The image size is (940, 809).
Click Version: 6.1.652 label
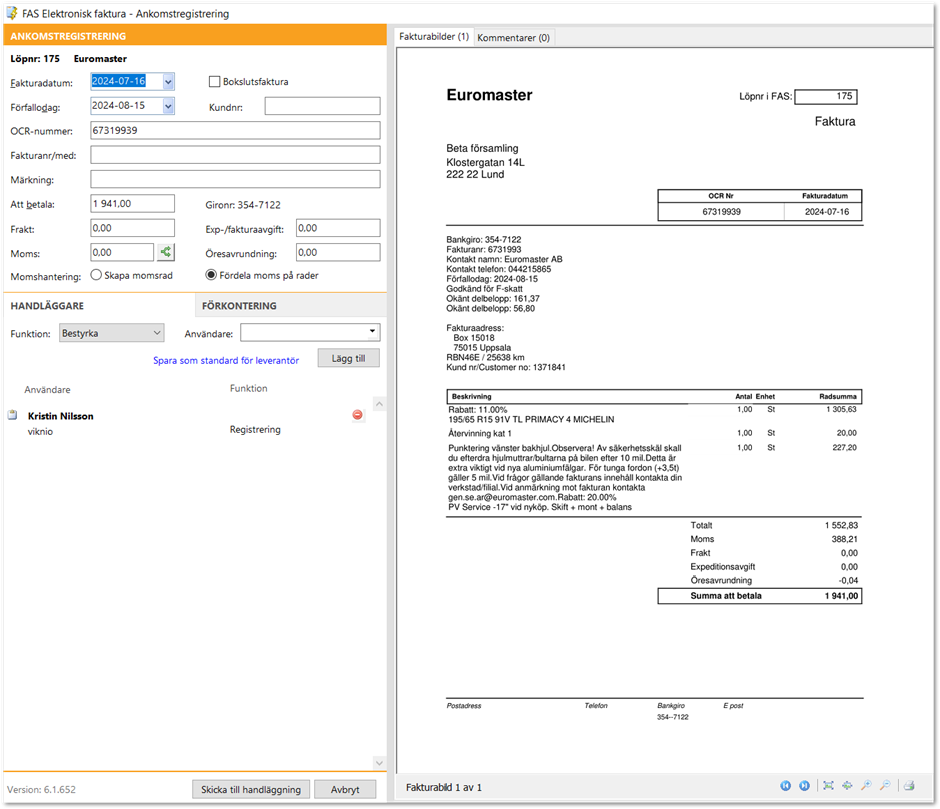tap(41, 789)
